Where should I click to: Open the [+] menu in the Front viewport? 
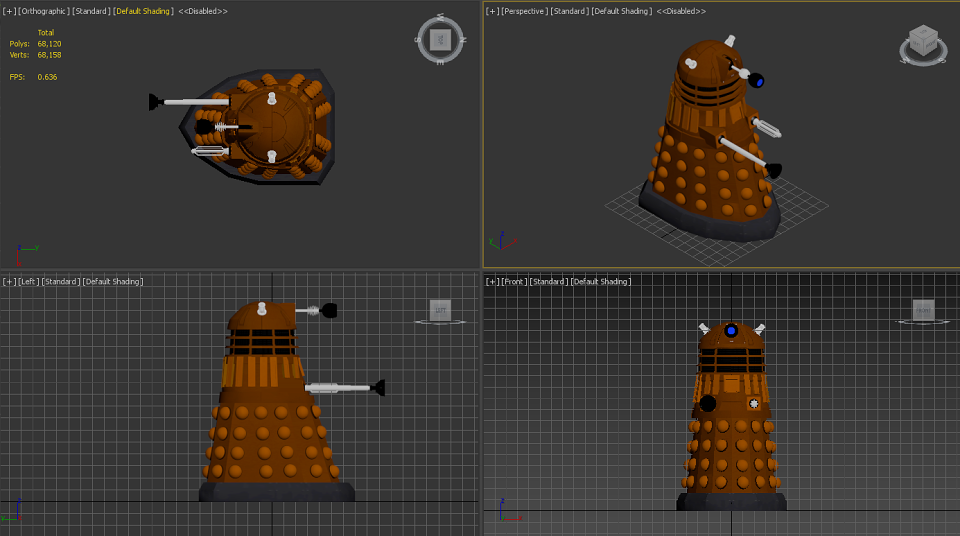point(492,281)
